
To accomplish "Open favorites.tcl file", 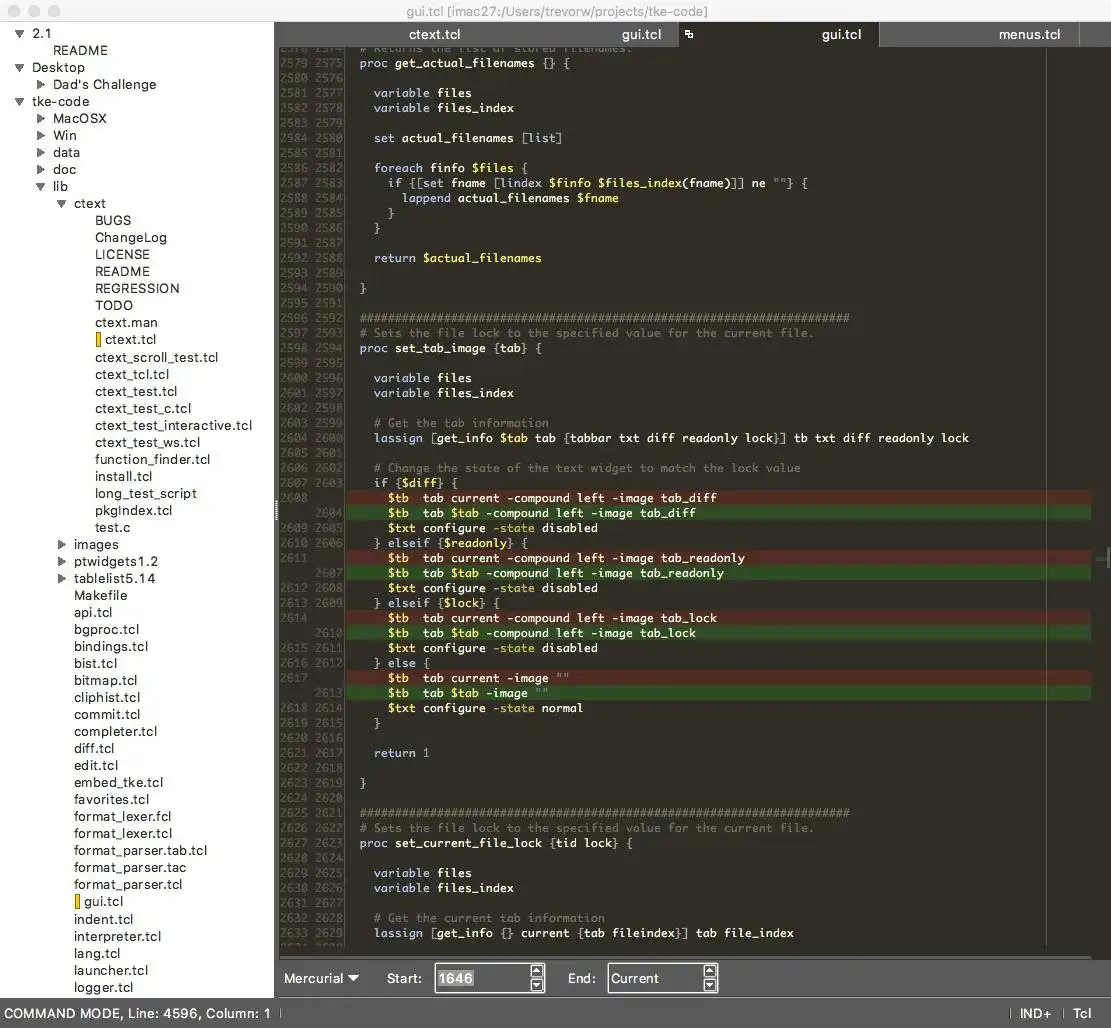I will 111,799.
